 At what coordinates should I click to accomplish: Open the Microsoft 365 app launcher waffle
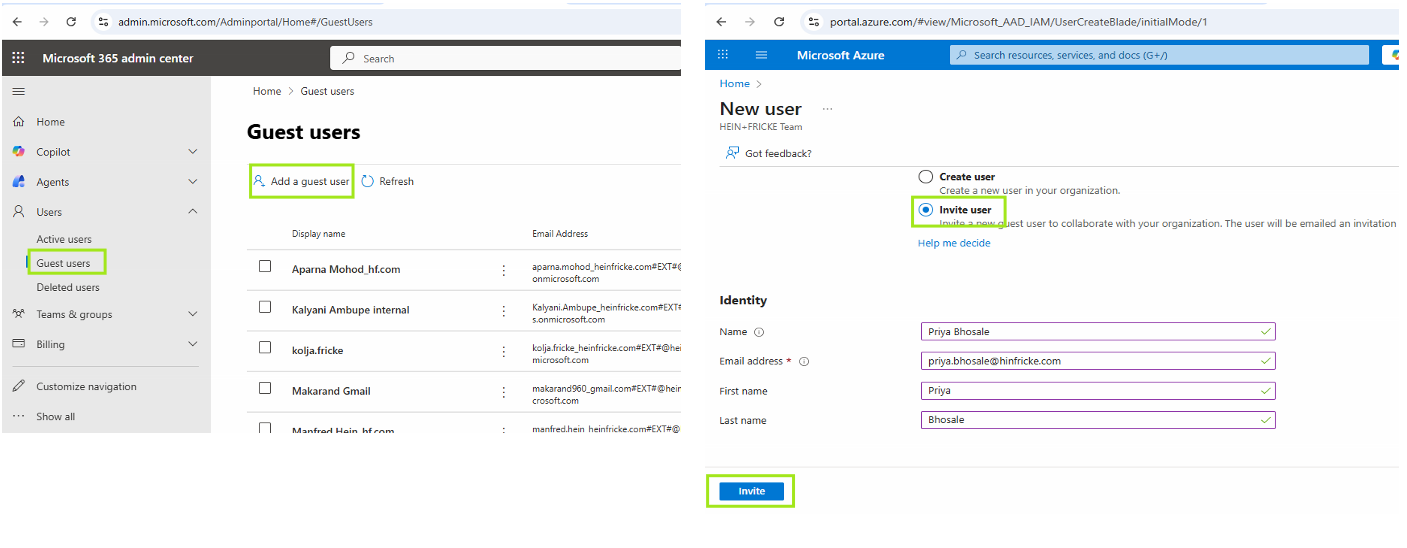[18, 58]
